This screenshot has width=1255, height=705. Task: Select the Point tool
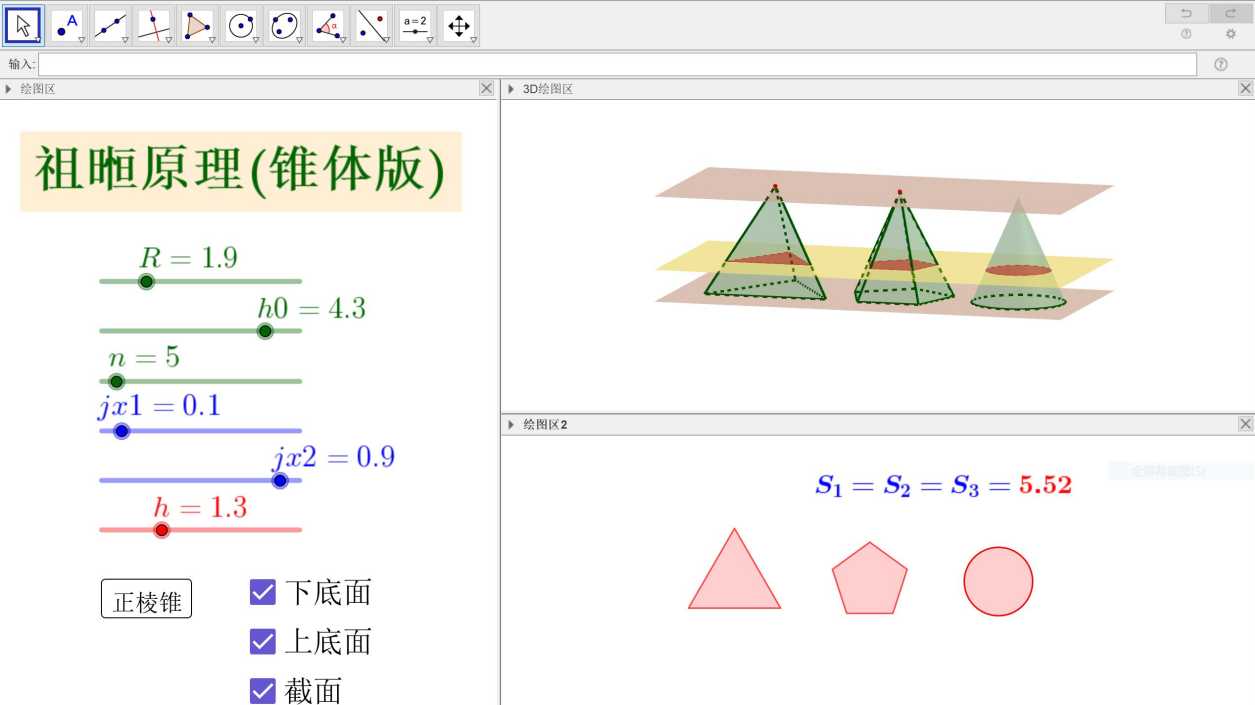tap(66, 26)
